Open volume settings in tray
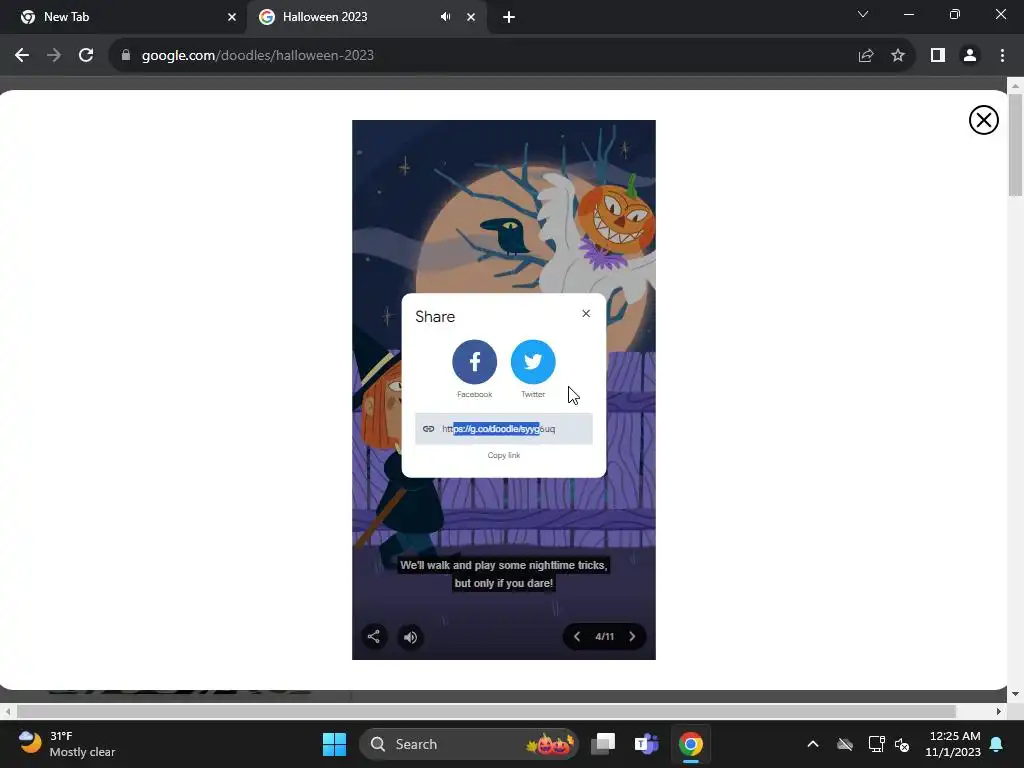This screenshot has width=1024, height=768. tap(902, 744)
